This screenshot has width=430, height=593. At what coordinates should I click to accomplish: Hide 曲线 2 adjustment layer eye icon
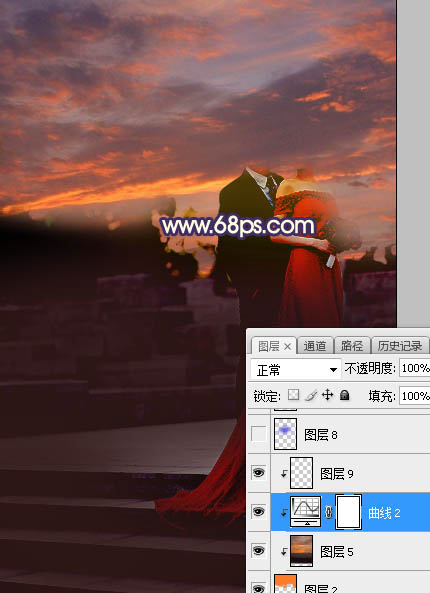pyautogui.click(x=259, y=512)
